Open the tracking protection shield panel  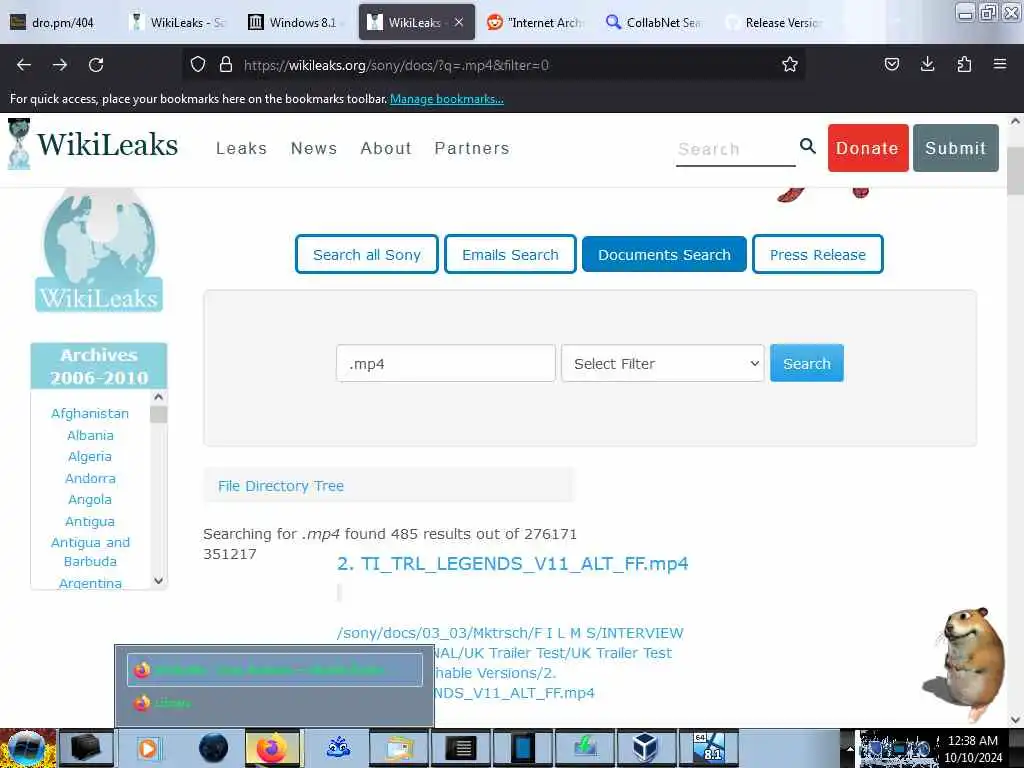(198, 65)
